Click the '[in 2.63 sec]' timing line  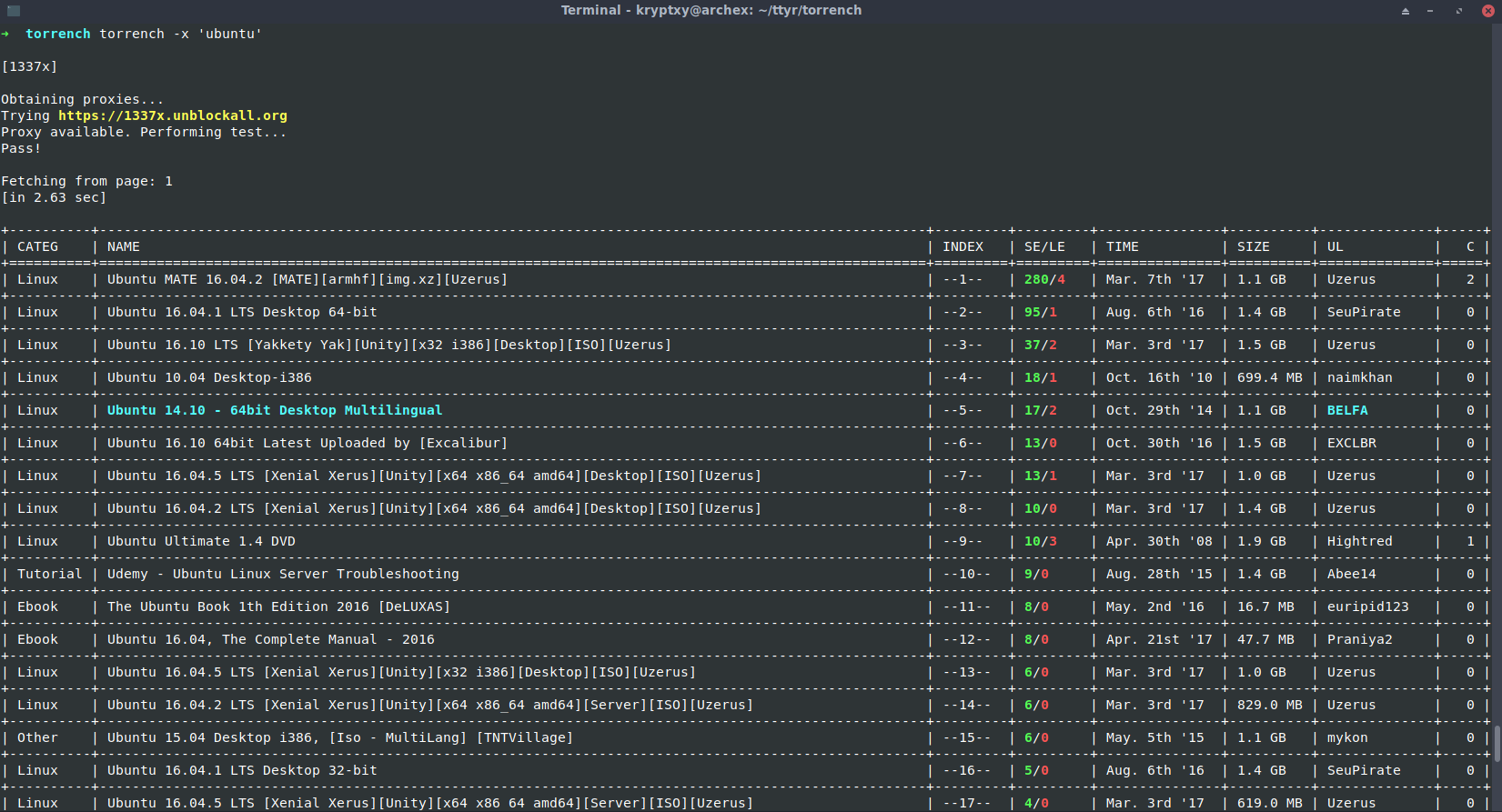(54, 197)
